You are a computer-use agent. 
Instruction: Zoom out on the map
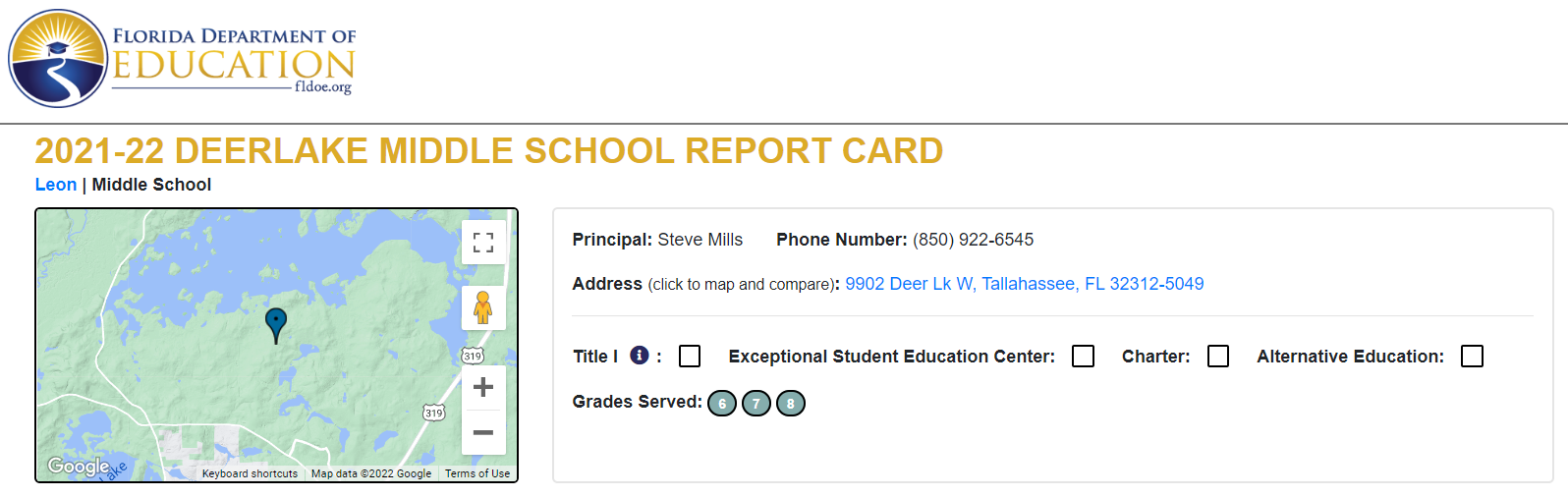coord(483,432)
